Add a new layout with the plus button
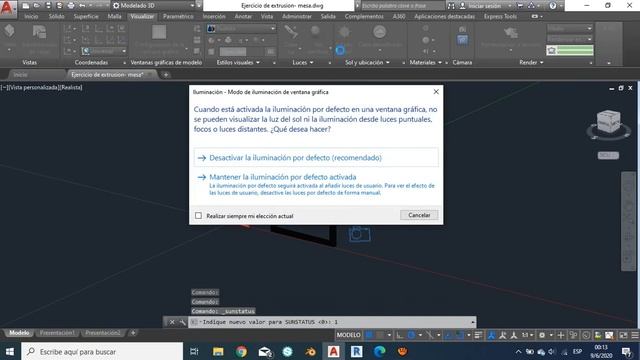 tap(133, 333)
